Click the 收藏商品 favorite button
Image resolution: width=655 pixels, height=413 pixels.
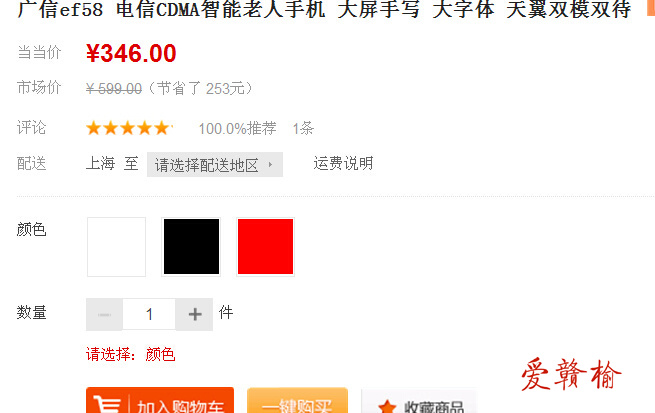tap(419, 401)
